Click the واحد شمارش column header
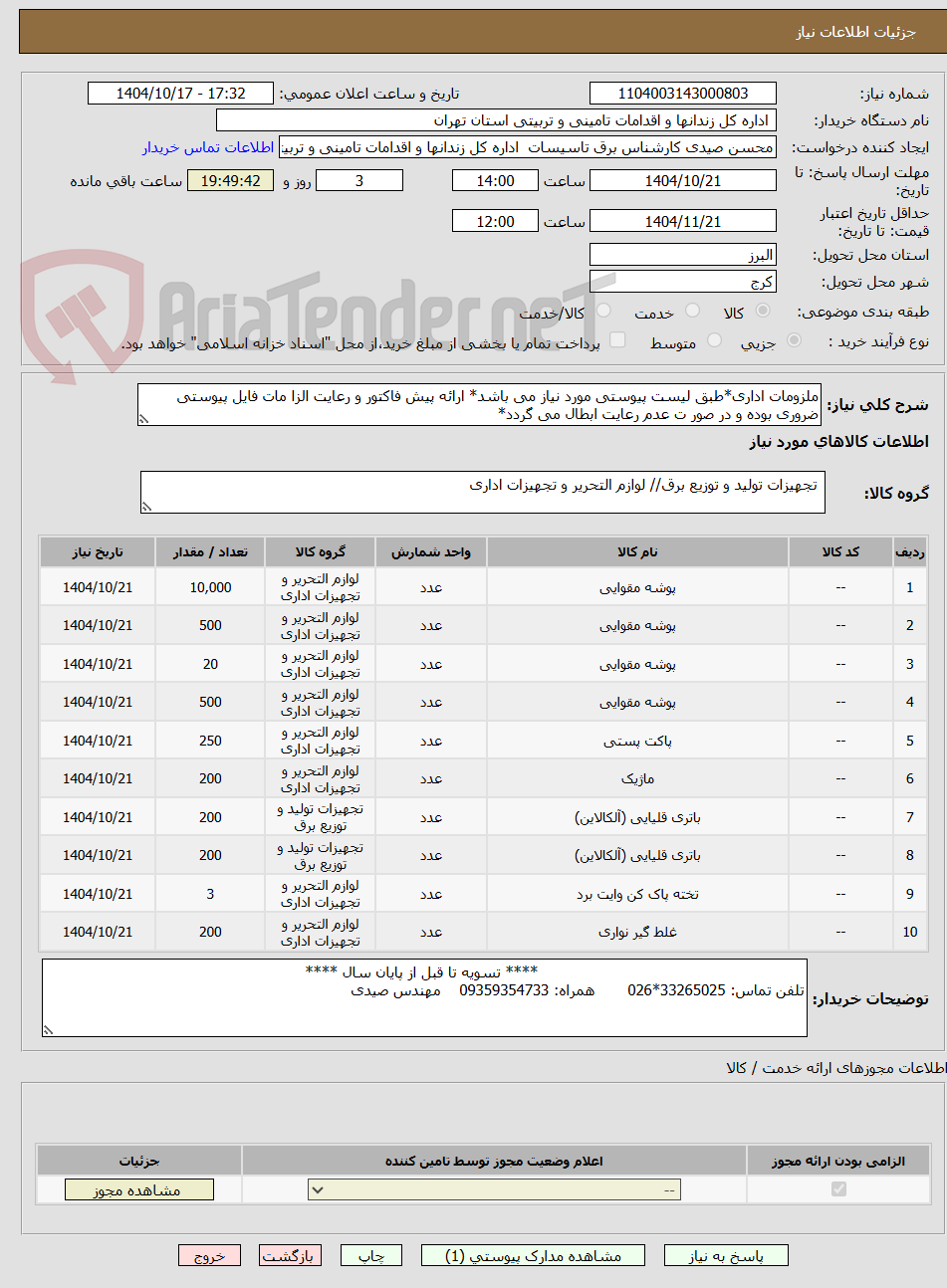The image size is (947, 1288). tap(430, 551)
